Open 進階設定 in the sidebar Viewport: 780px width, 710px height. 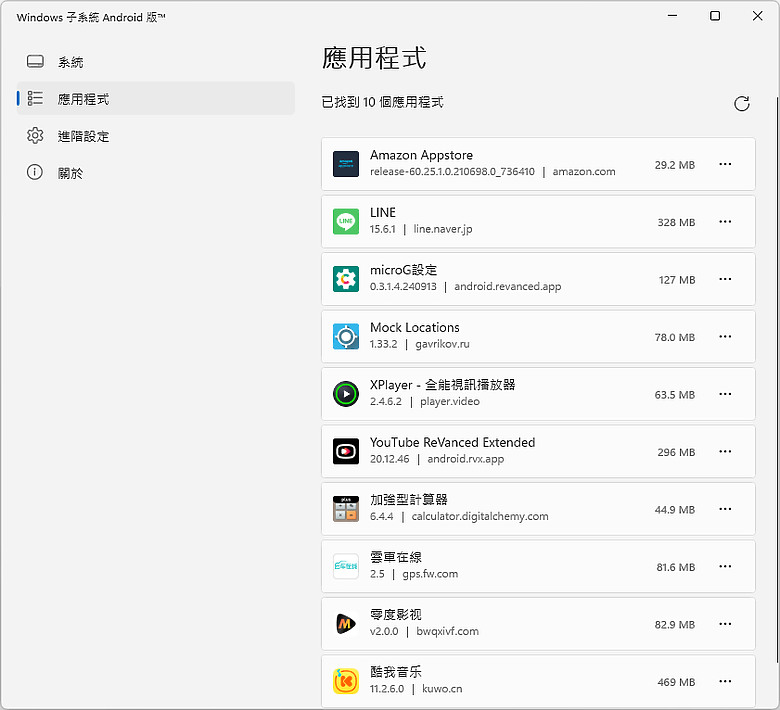pos(155,136)
